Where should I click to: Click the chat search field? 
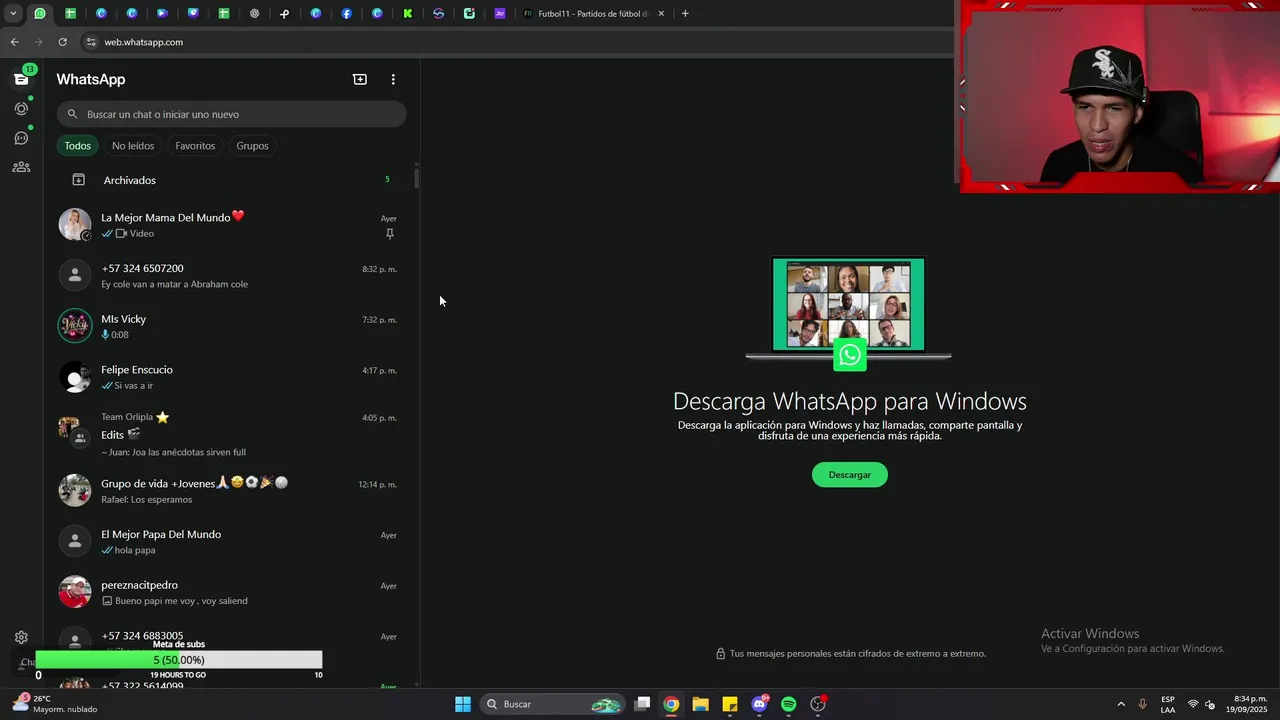(231, 114)
